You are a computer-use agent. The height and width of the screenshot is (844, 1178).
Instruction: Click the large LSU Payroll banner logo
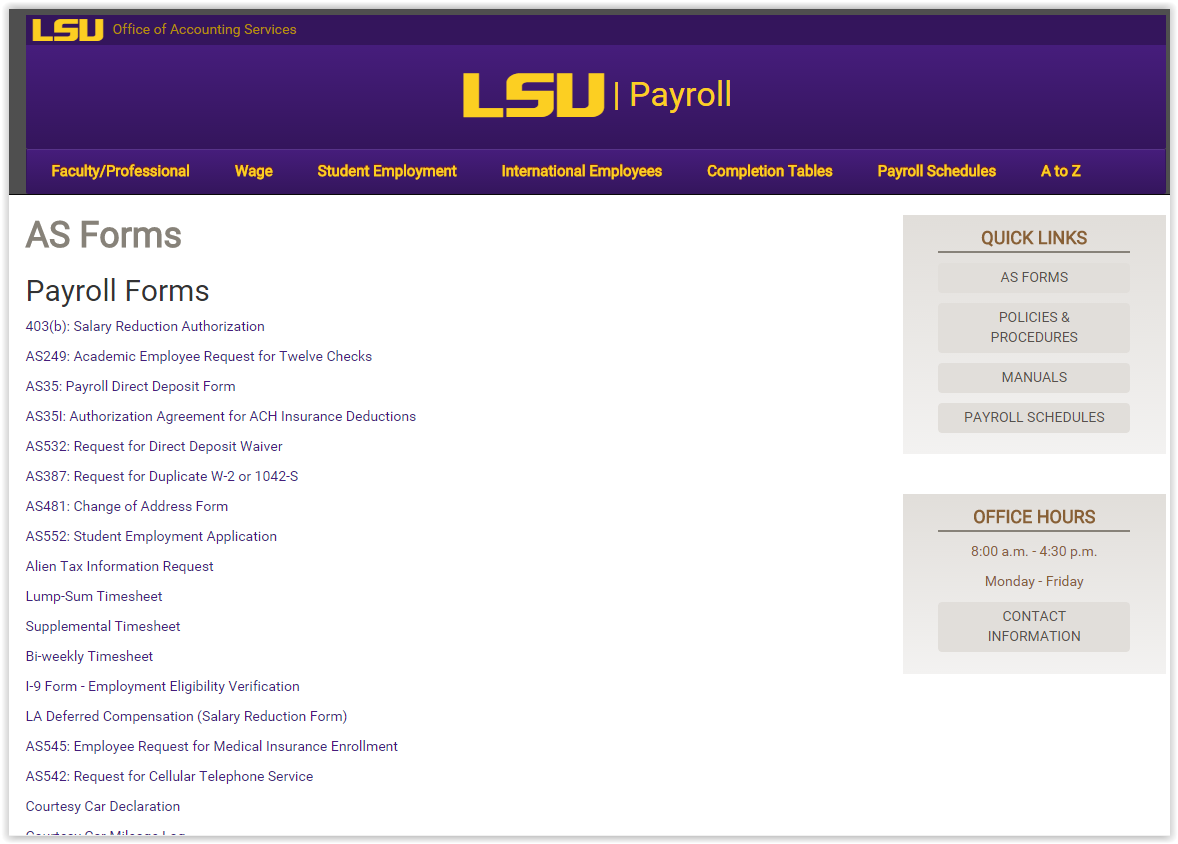(597, 95)
